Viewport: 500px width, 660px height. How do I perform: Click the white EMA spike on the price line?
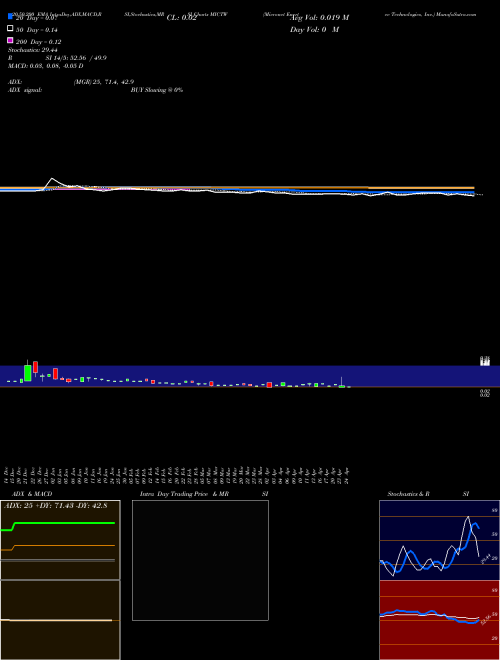(53, 180)
